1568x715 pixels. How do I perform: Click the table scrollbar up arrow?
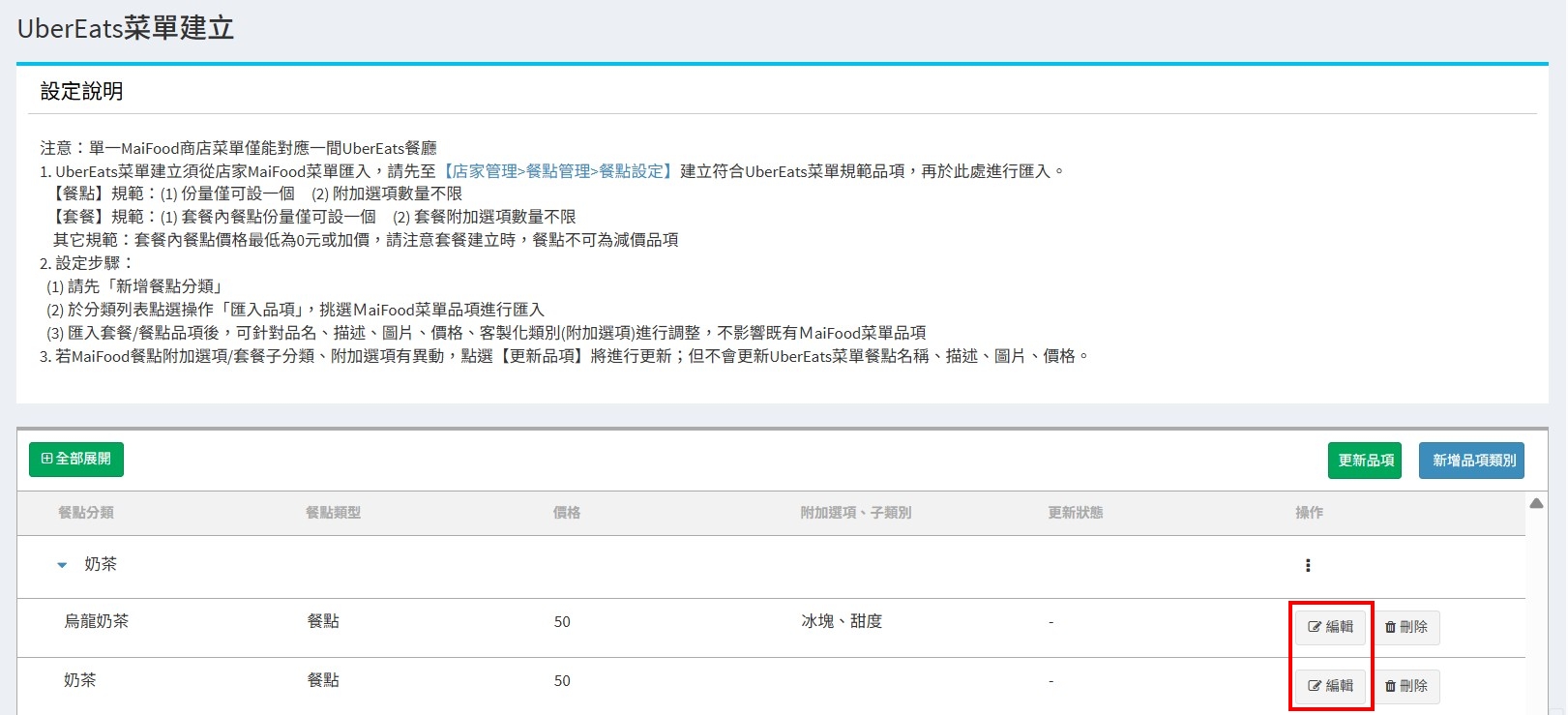[x=1536, y=503]
